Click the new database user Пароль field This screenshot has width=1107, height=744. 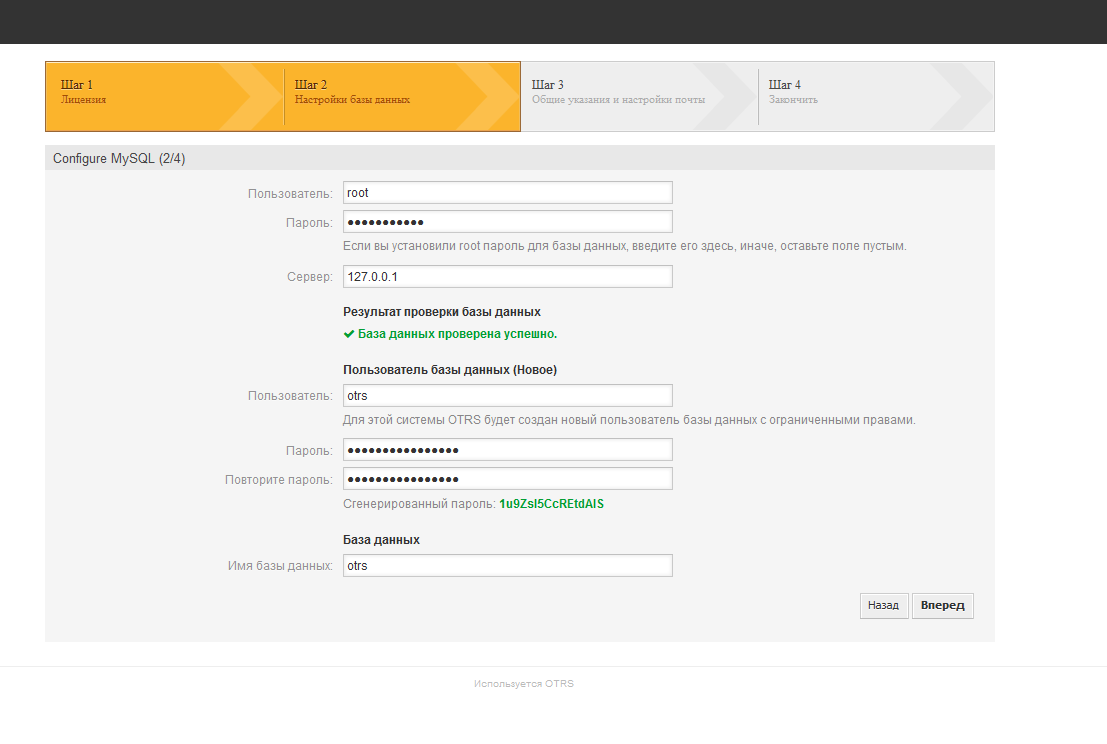(x=507, y=450)
